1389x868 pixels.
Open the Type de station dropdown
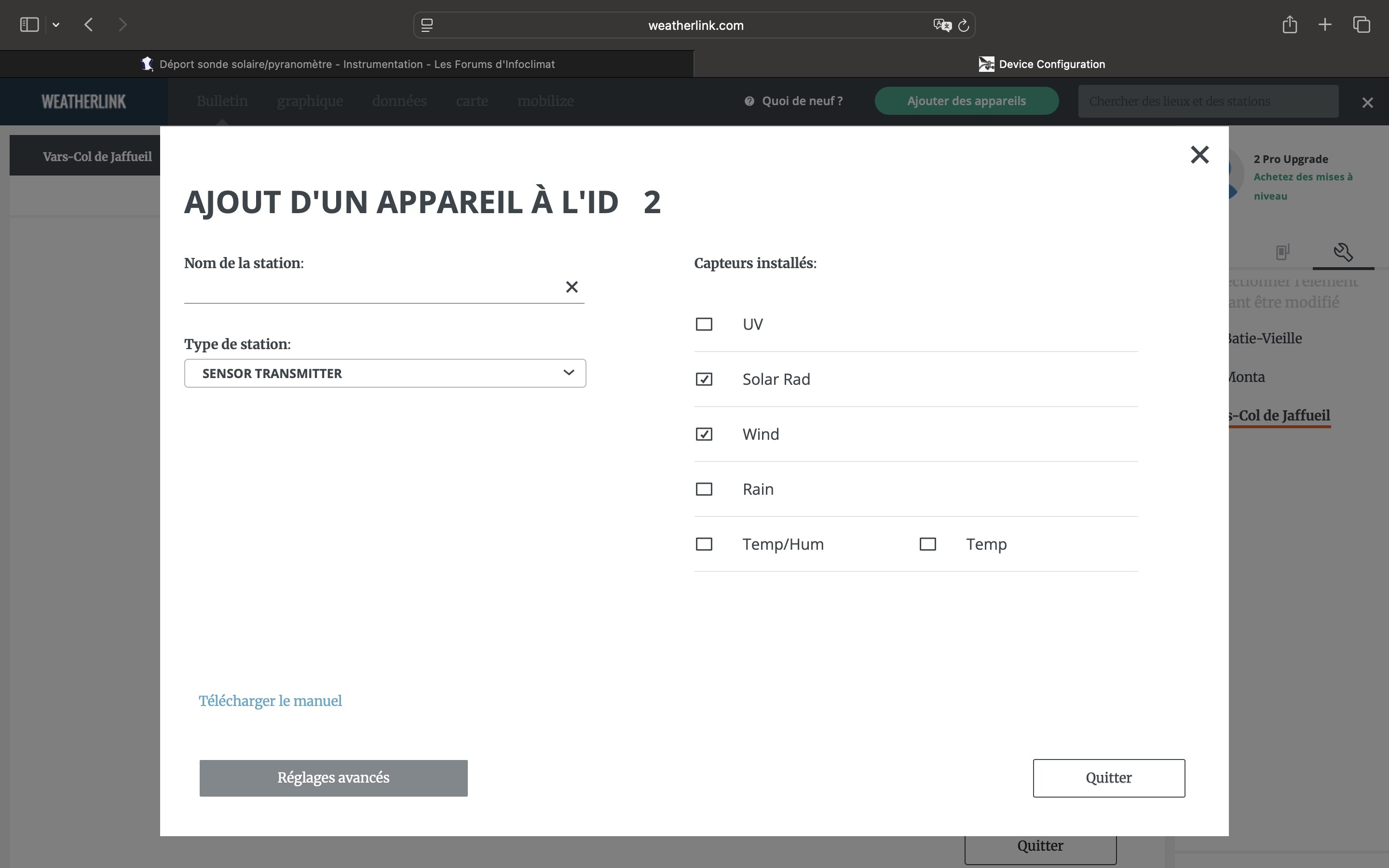385,373
